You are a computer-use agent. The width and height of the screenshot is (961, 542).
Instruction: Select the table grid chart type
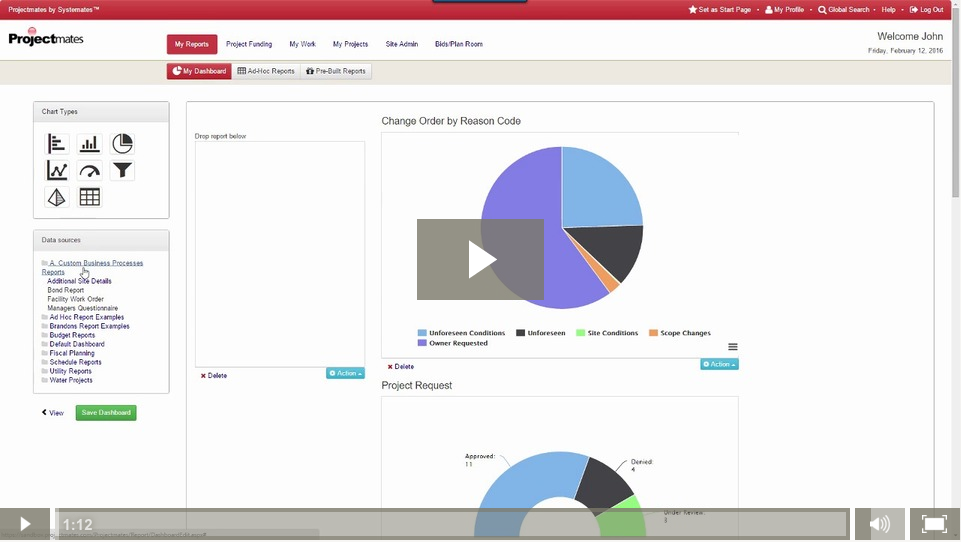(89, 197)
